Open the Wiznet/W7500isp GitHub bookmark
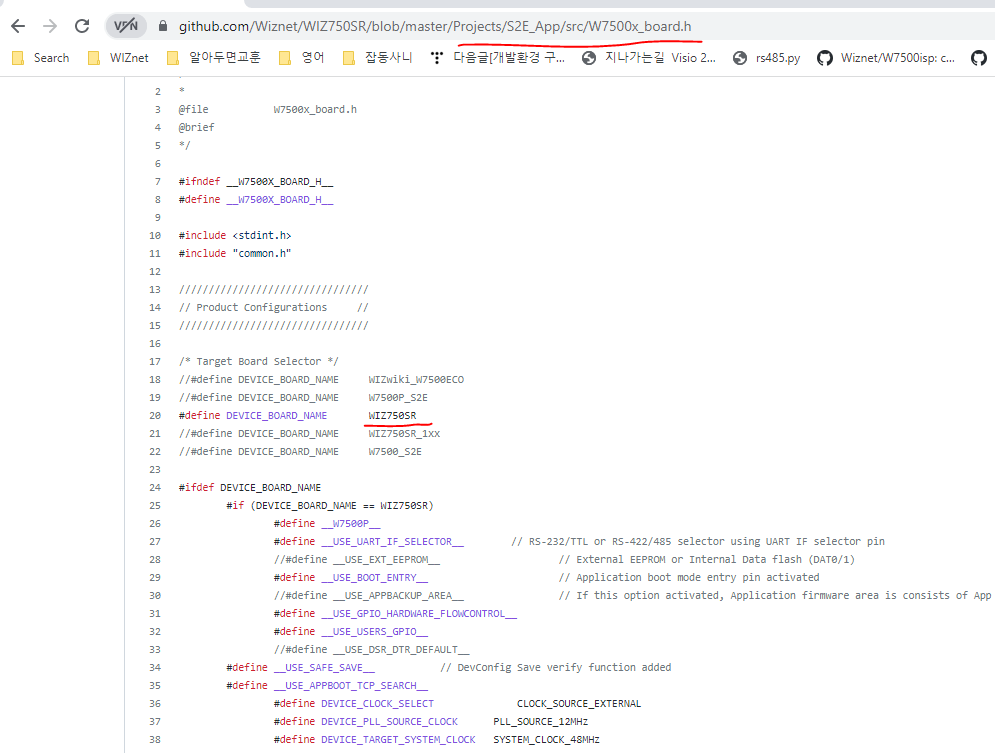Image resolution: width=995 pixels, height=753 pixels. (886, 58)
